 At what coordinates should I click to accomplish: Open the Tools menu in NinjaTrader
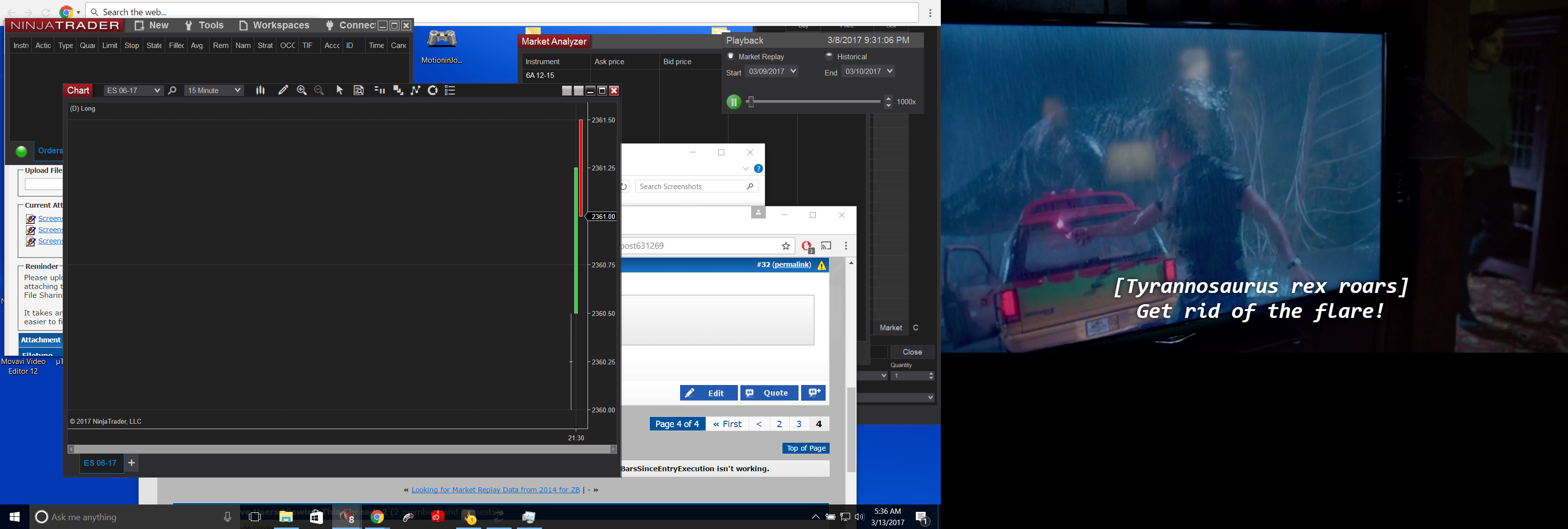(x=204, y=25)
